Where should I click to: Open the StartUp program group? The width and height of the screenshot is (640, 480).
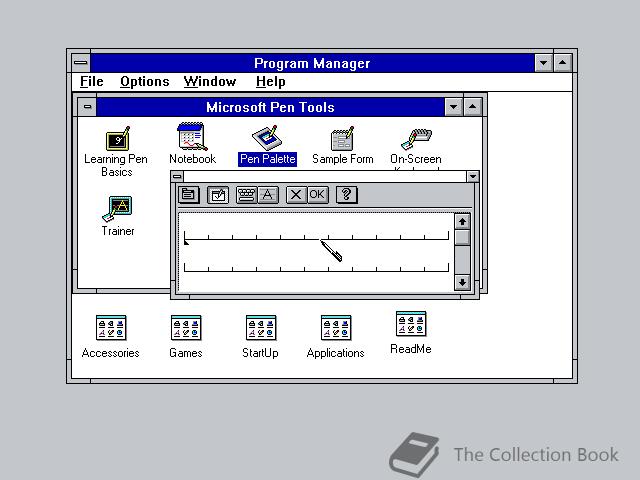pyautogui.click(x=260, y=328)
